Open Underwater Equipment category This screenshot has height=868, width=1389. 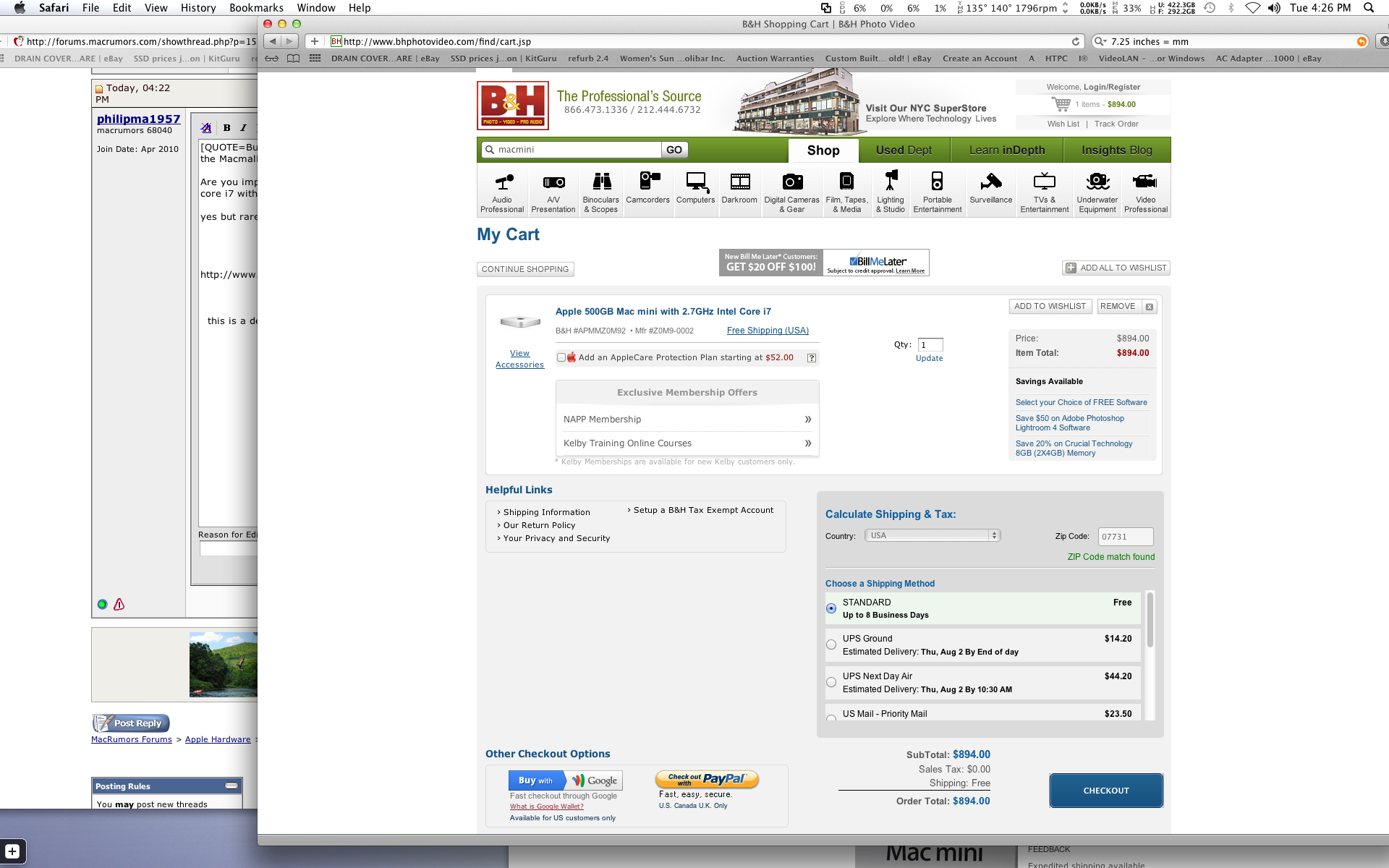point(1097,191)
